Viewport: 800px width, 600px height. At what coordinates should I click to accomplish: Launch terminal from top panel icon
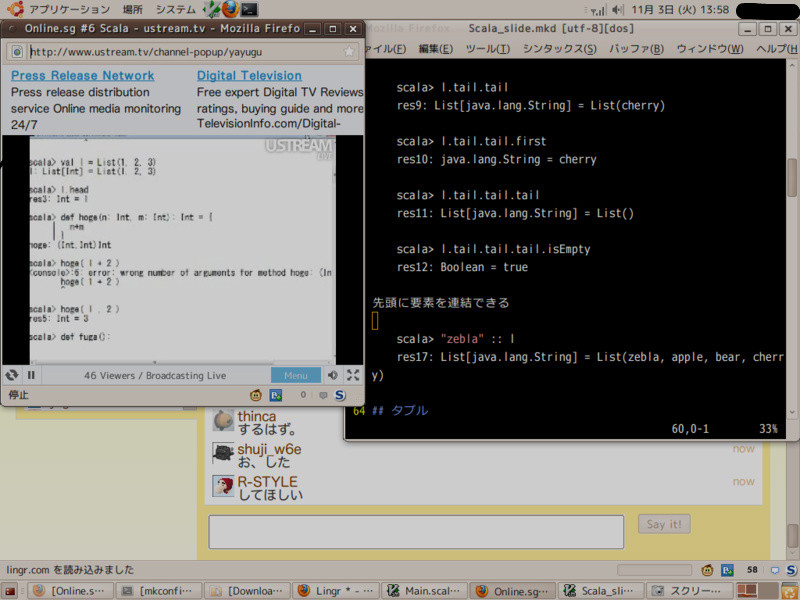coord(249,9)
